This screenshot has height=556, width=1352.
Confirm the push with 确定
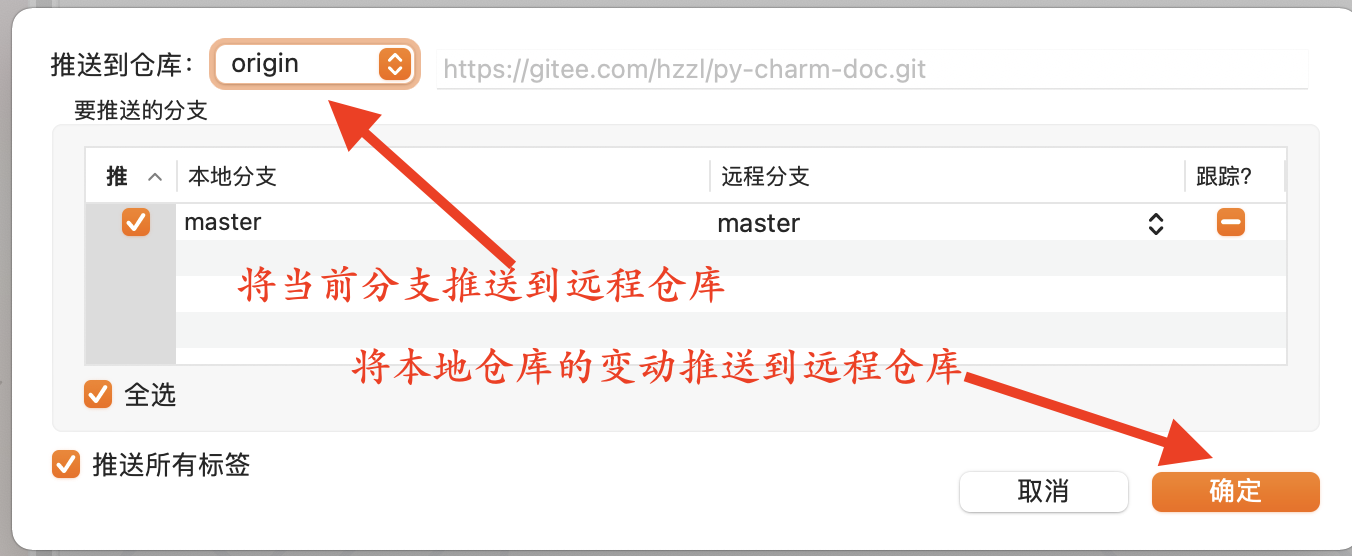(x=1235, y=491)
